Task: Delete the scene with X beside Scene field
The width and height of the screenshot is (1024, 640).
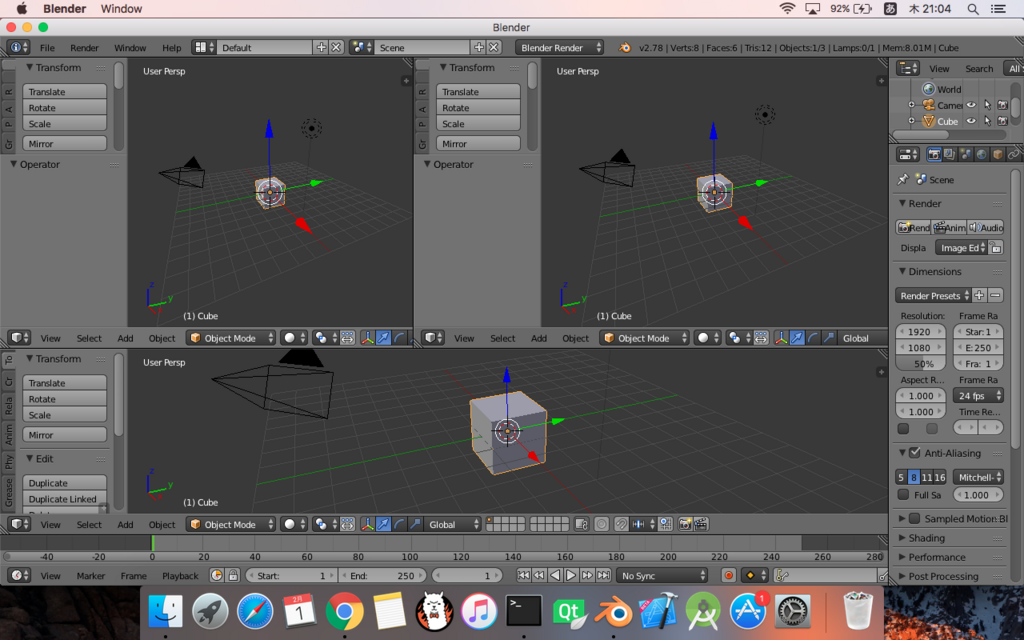Action: point(494,48)
